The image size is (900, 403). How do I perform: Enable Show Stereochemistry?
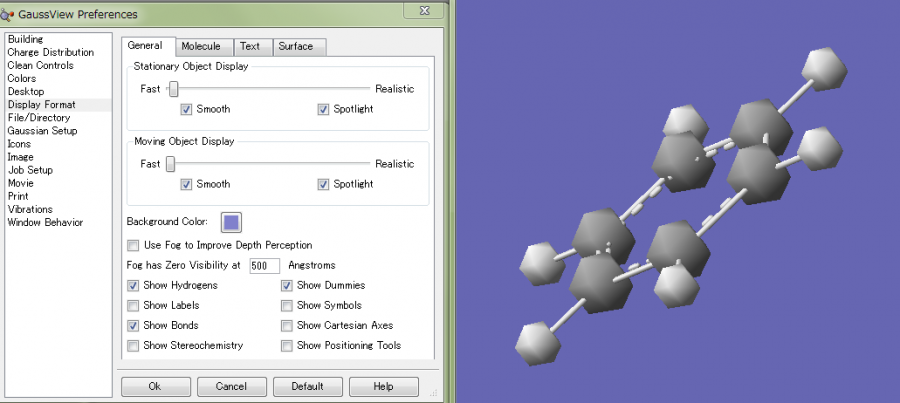pyautogui.click(x=133, y=346)
